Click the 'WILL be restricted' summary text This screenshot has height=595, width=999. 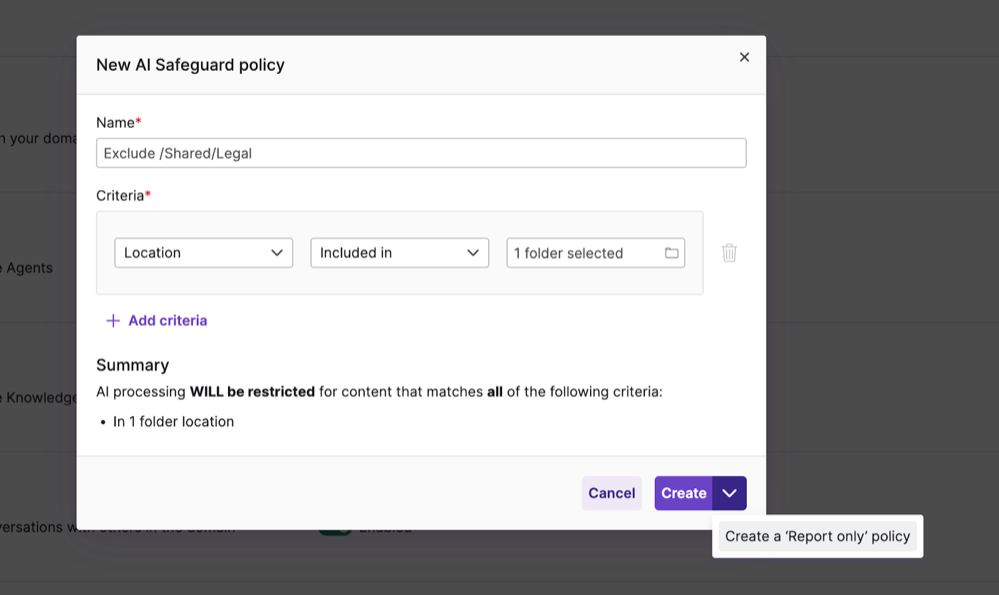point(252,392)
